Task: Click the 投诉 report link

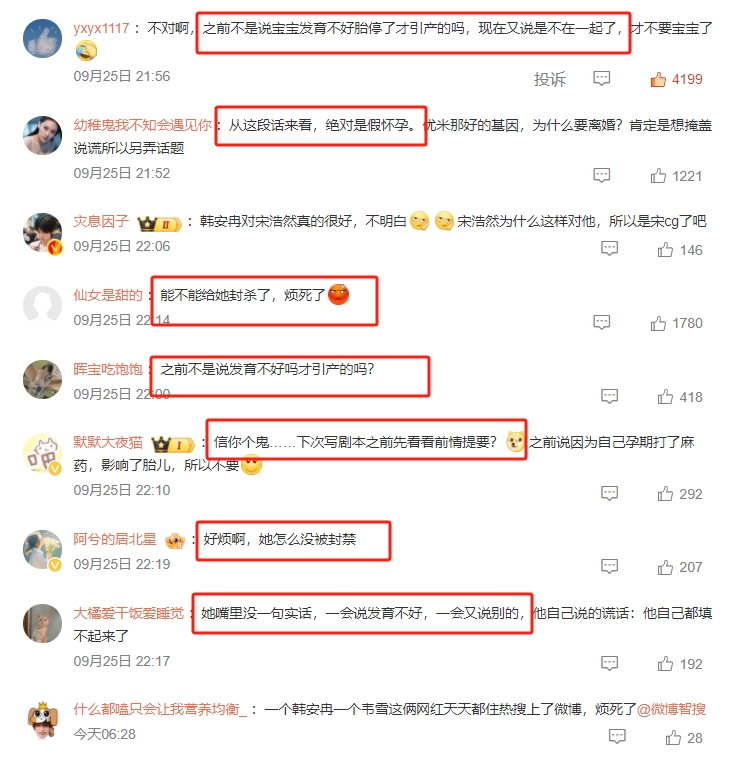Action: click(x=549, y=79)
